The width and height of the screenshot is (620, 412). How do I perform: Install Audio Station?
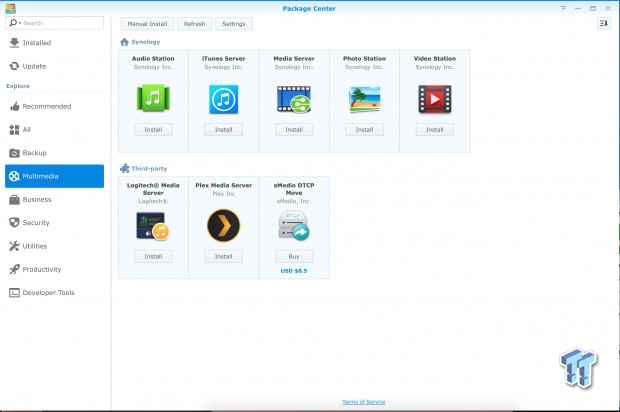(x=153, y=129)
